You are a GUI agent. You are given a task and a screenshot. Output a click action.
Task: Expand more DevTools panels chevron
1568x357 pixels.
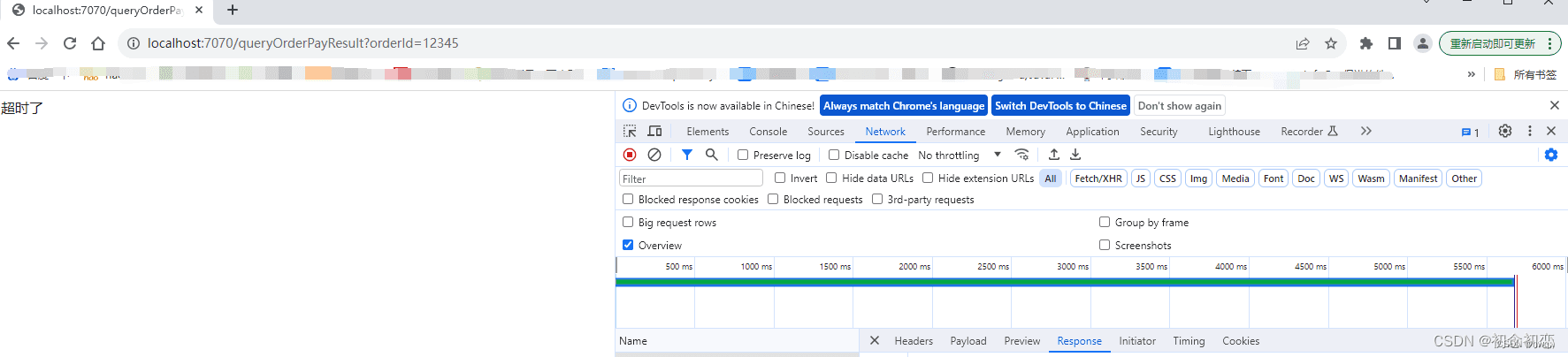[x=1366, y=131]
